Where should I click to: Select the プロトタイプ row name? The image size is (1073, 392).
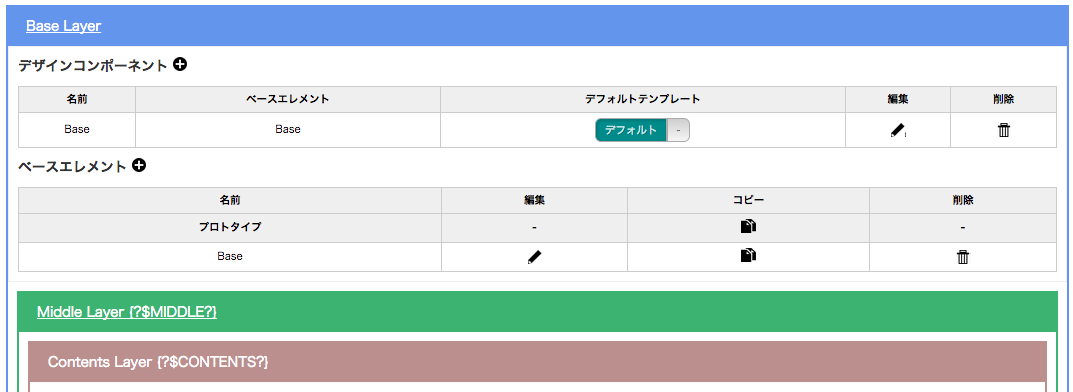click(230, 227)
